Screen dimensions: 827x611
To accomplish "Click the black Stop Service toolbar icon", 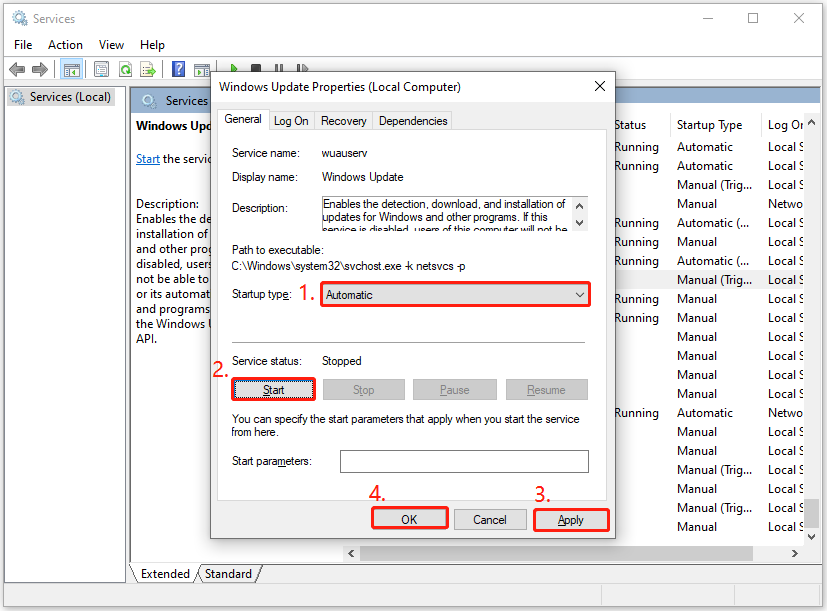I will point(256,69).
